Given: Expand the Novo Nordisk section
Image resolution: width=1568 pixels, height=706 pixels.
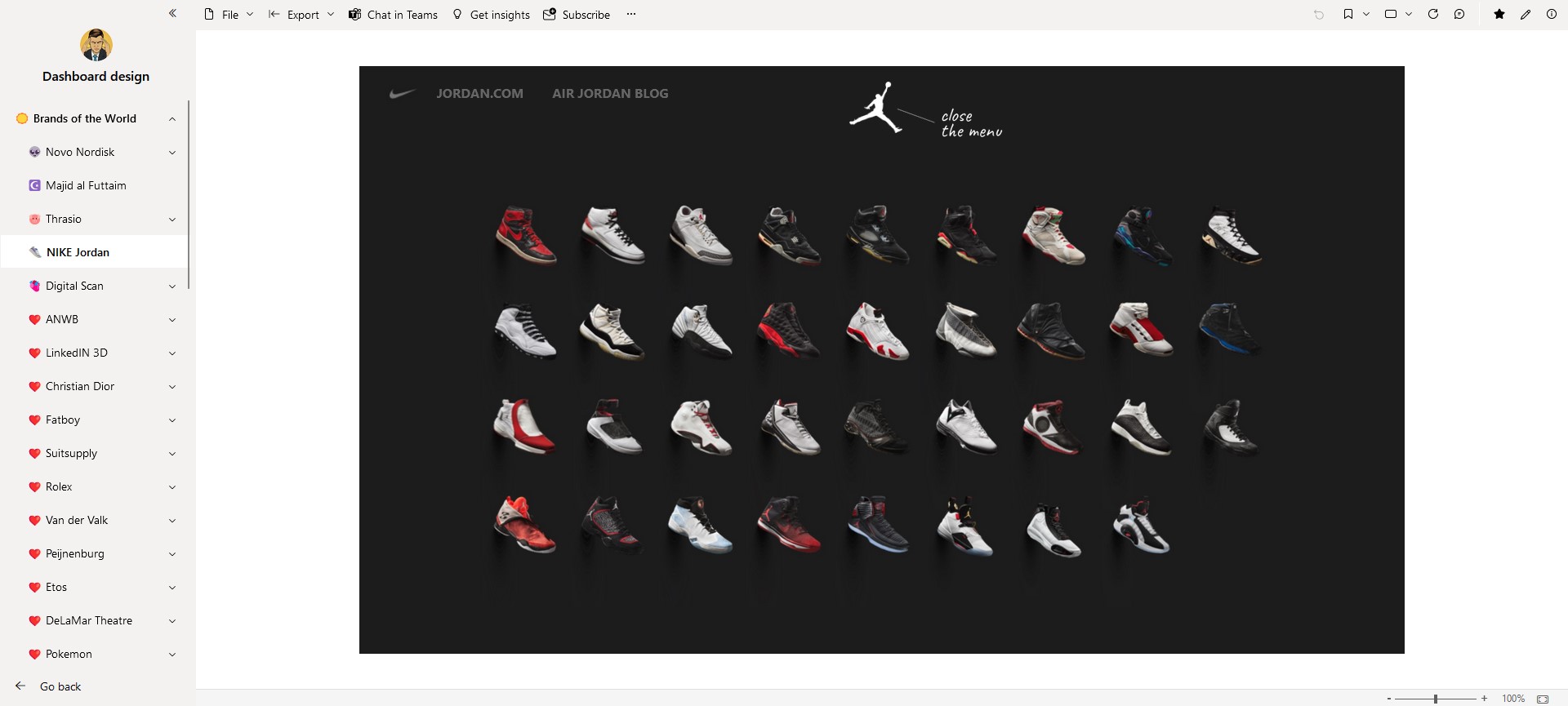Looking at the screenshot, I should tap(172, 153).
